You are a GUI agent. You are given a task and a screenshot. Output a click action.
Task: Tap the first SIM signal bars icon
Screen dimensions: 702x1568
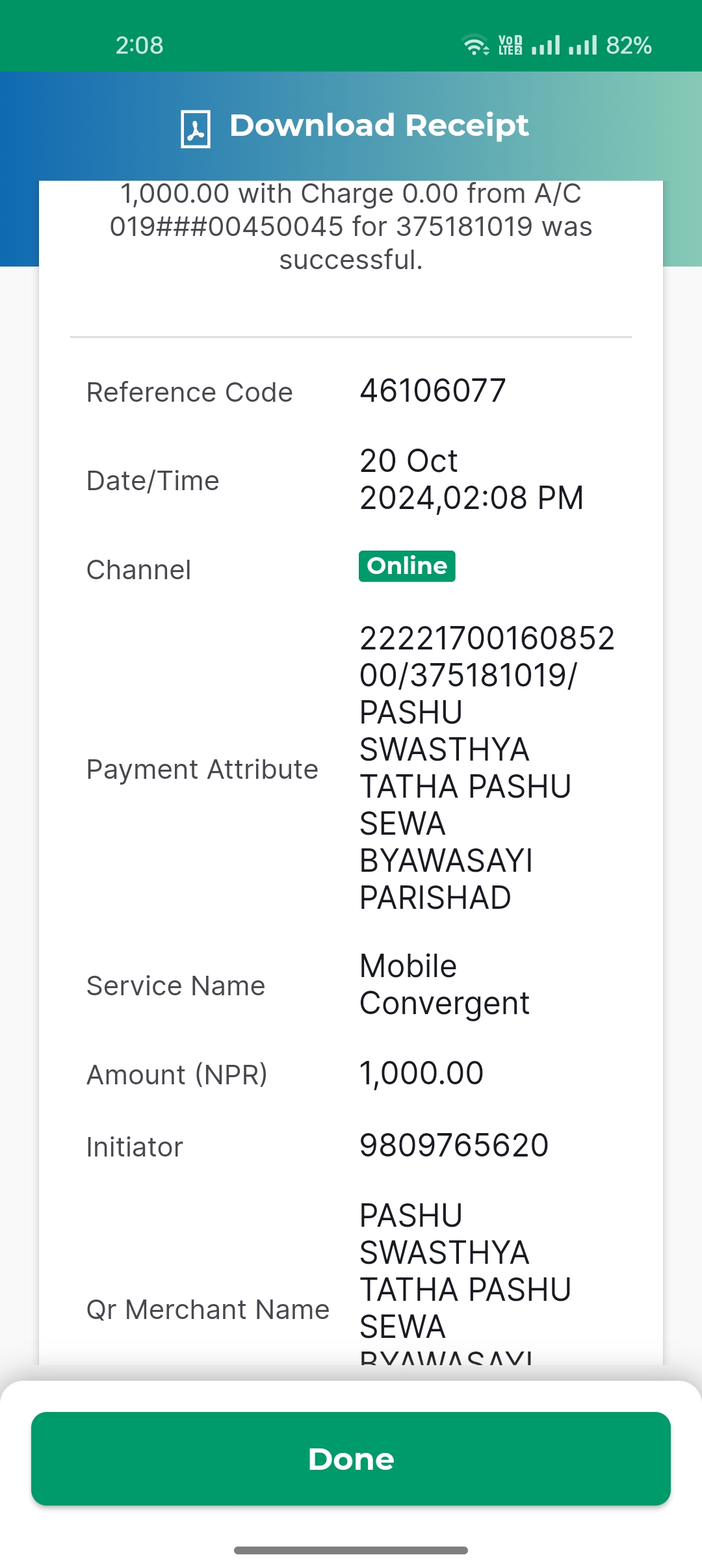(546, 45)
